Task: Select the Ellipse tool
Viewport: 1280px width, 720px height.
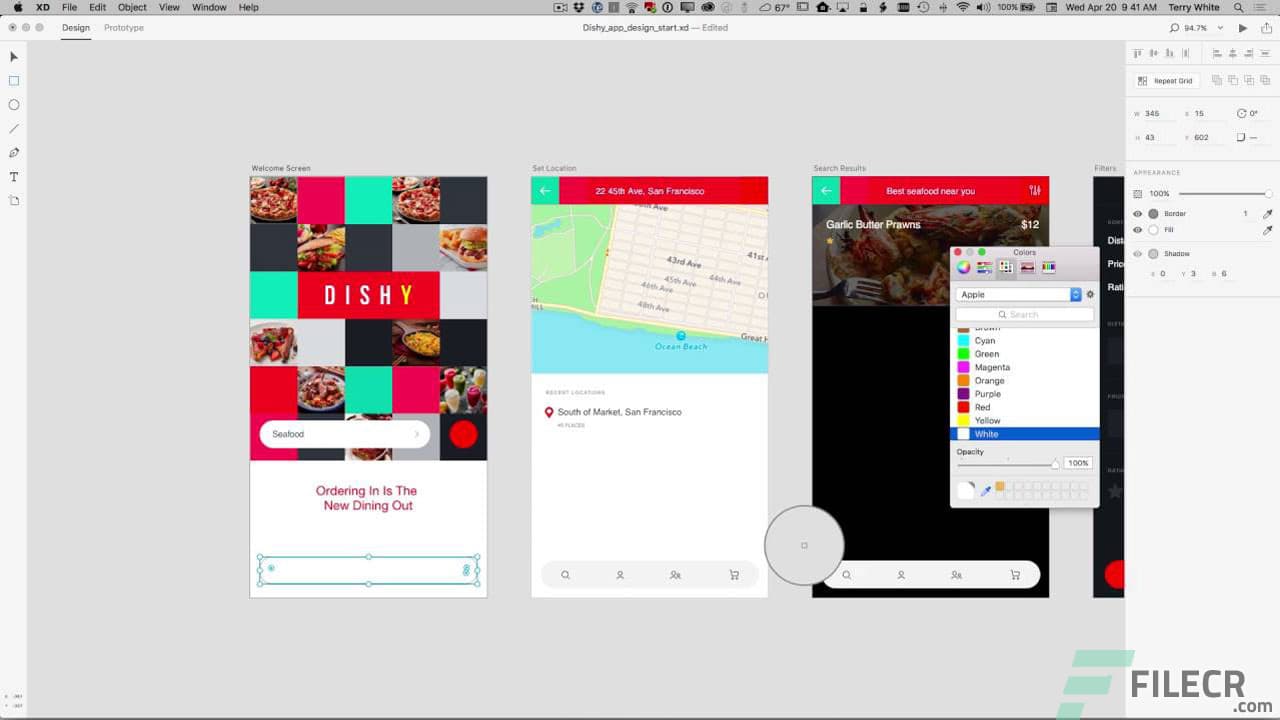Action: click(x=13, y=104)
